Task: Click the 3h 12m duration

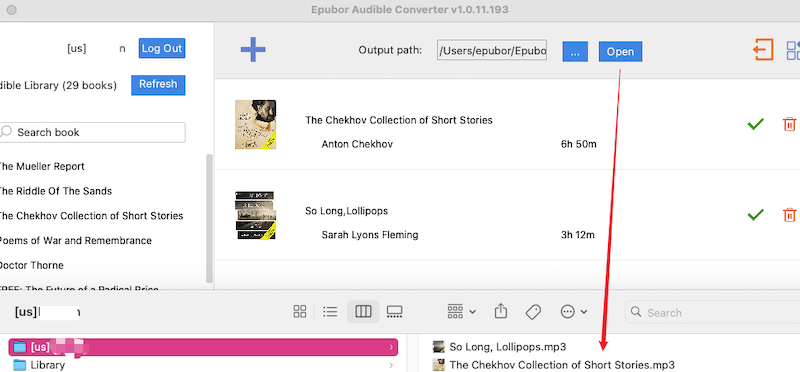Action: 578,235
